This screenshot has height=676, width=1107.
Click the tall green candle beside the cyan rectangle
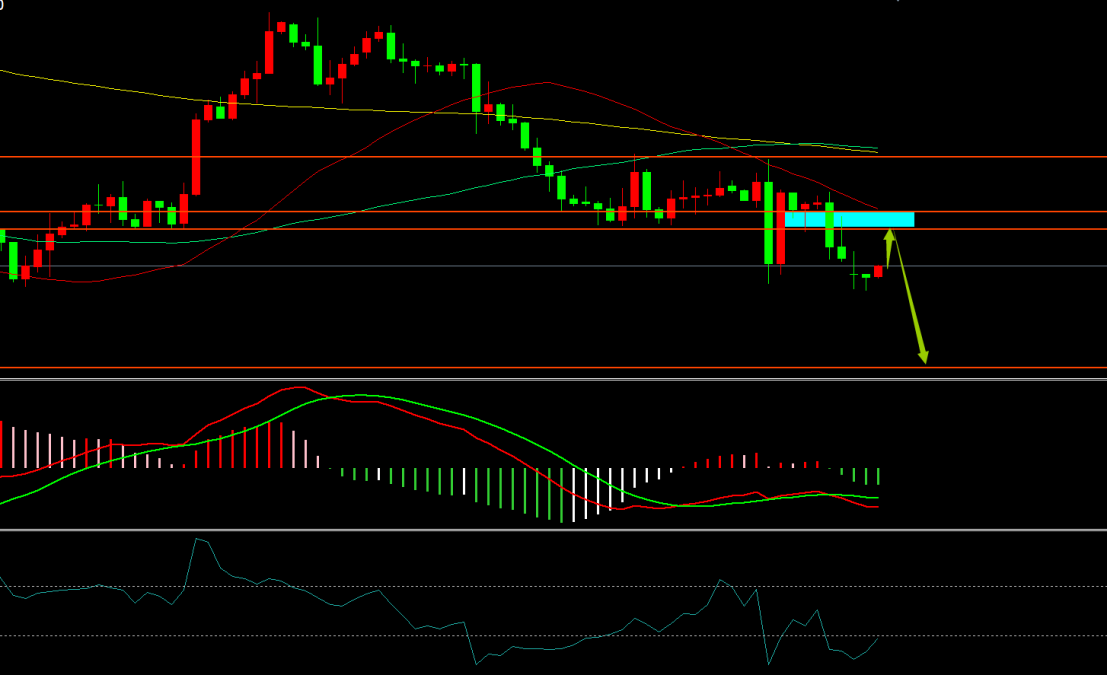(768, 222)
